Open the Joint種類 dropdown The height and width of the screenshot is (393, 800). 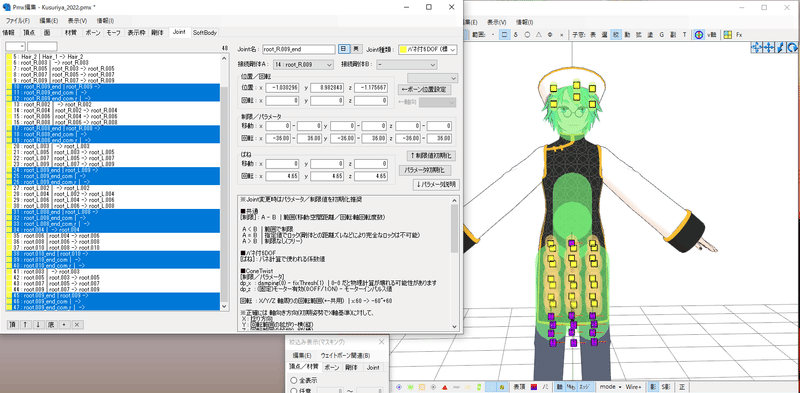(428, 50)
